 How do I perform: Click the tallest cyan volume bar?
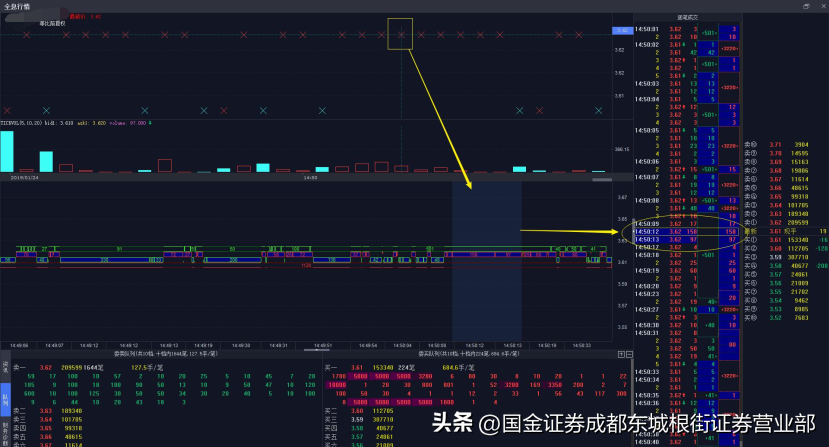click(7, 151)
